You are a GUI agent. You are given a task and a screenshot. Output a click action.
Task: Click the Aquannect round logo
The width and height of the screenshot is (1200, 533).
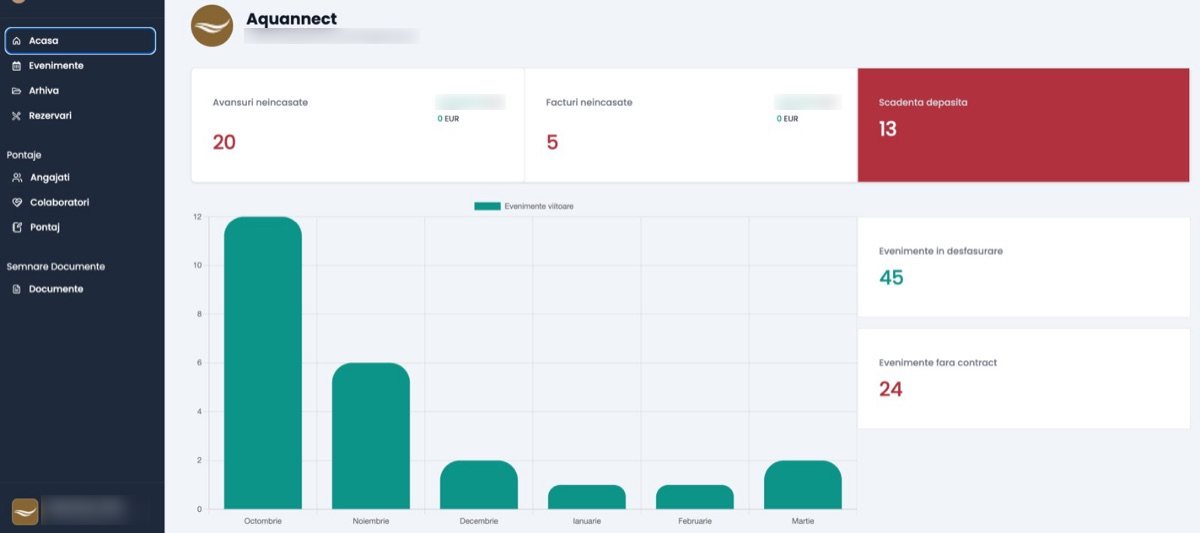click(x=212, y=26)
